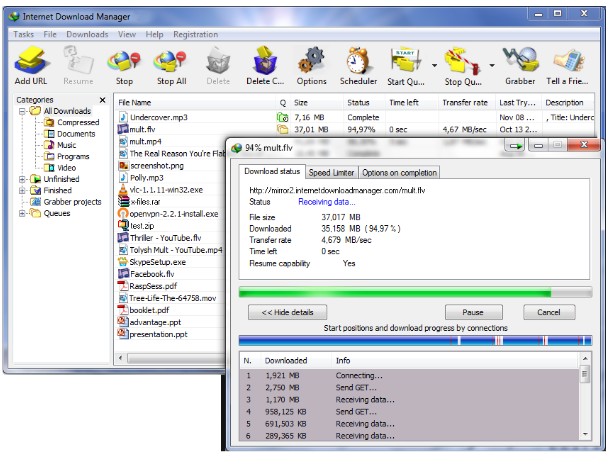616x466 pixels.
Task: Select the Download status tab
Action: click(x=272, y=171)
